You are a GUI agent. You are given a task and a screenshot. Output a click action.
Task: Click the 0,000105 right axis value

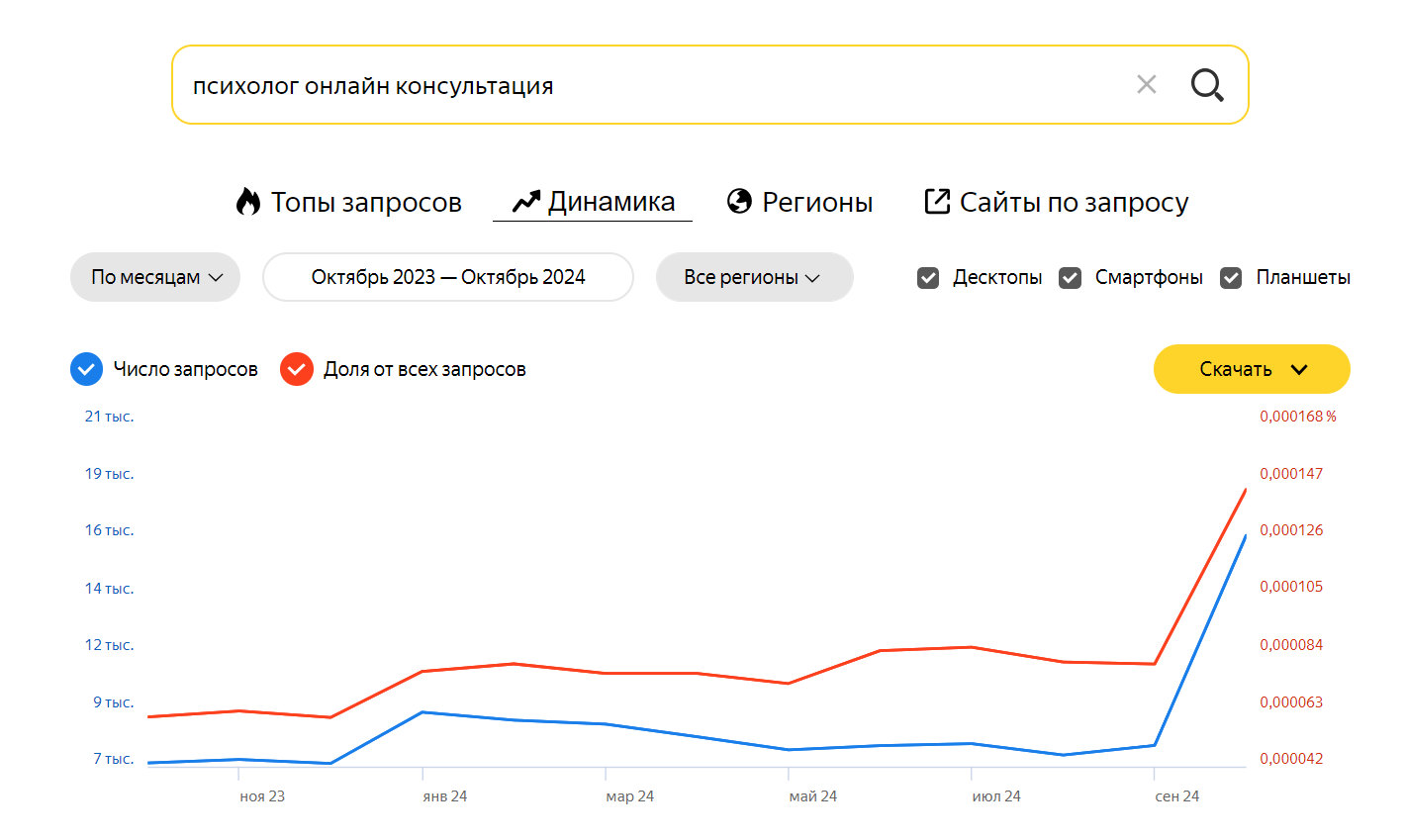1291,587
